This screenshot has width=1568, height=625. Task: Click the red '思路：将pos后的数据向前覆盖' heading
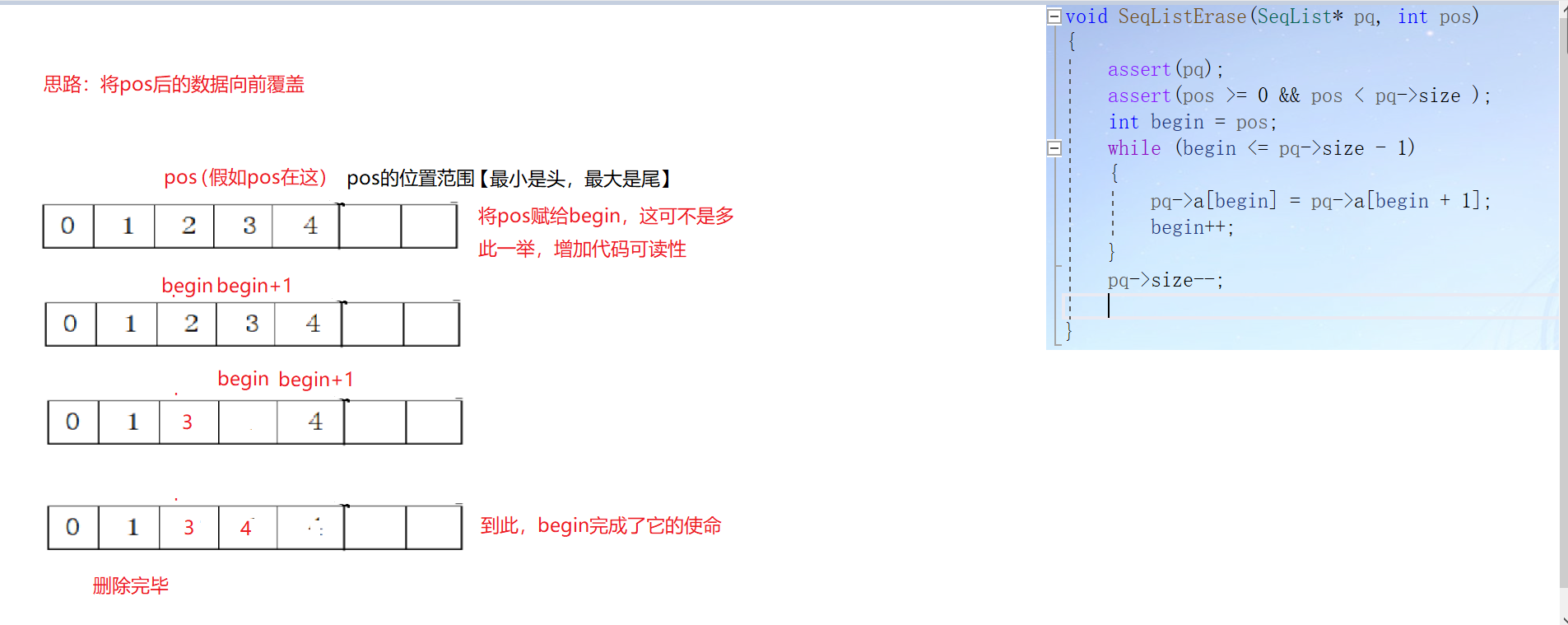click(174, 84)
